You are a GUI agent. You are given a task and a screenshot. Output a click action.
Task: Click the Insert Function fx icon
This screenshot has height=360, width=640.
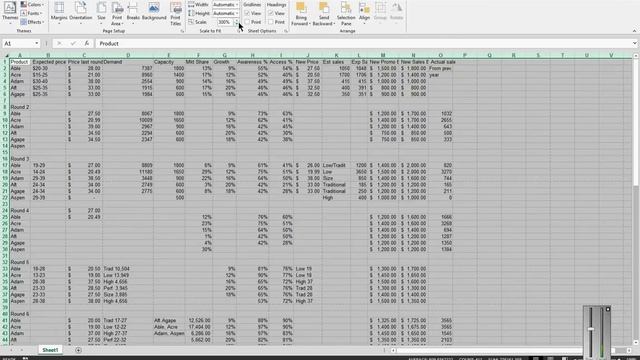pyautogui.click(x=87, y=43)
